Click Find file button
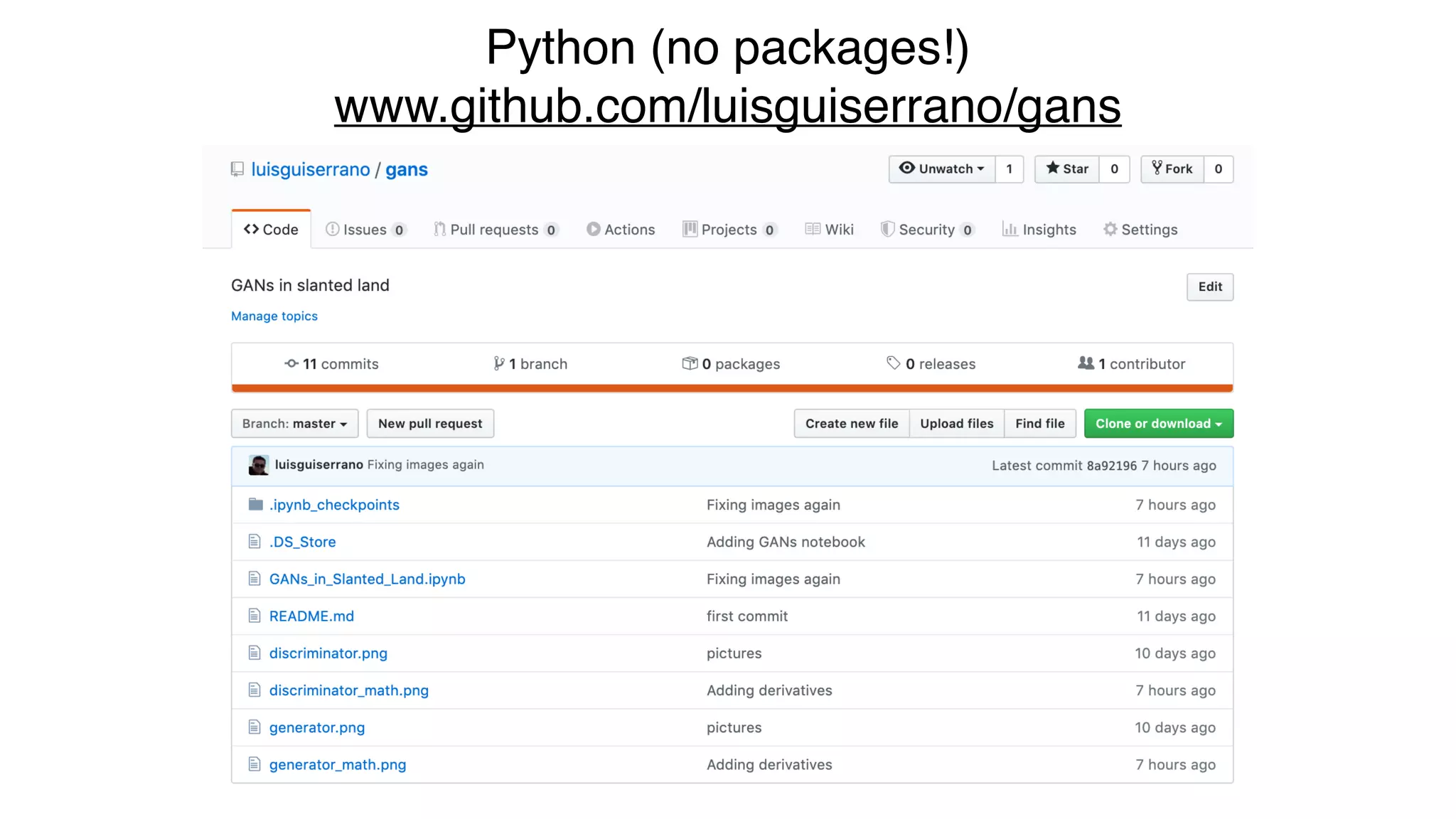This screenshot has height=819, width=1456. tap(1040, 424)
